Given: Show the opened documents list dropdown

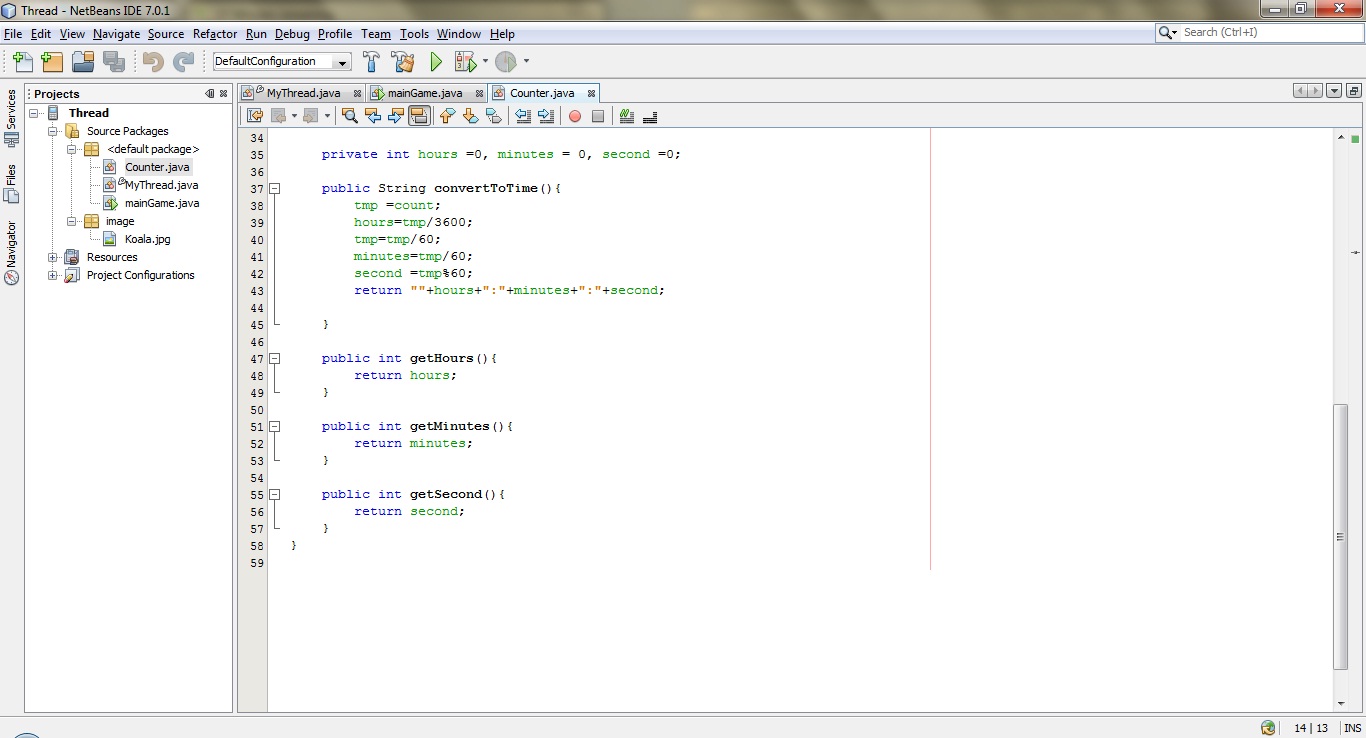Looking at the screenshot, I should point(1334,91).
